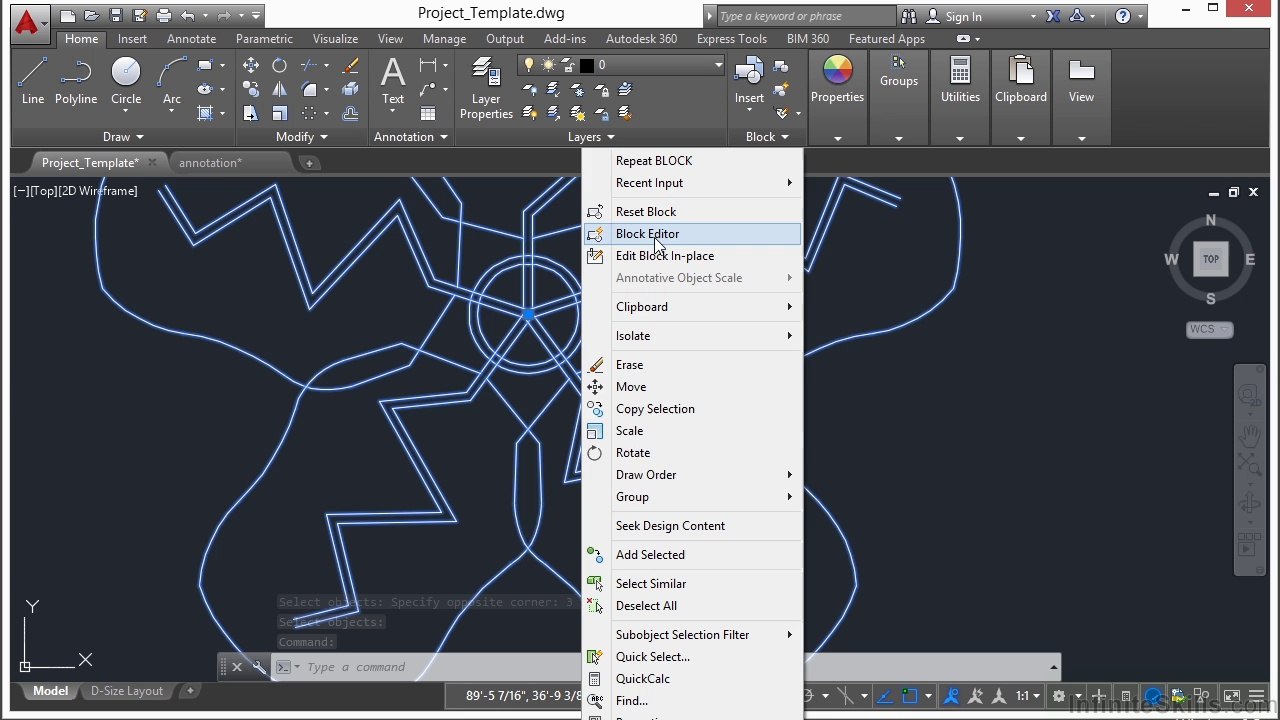This screenshot has width=1280, height=720.
Task: Select the Circle tool
Action: pyautogui.click(x=126, y=80)
